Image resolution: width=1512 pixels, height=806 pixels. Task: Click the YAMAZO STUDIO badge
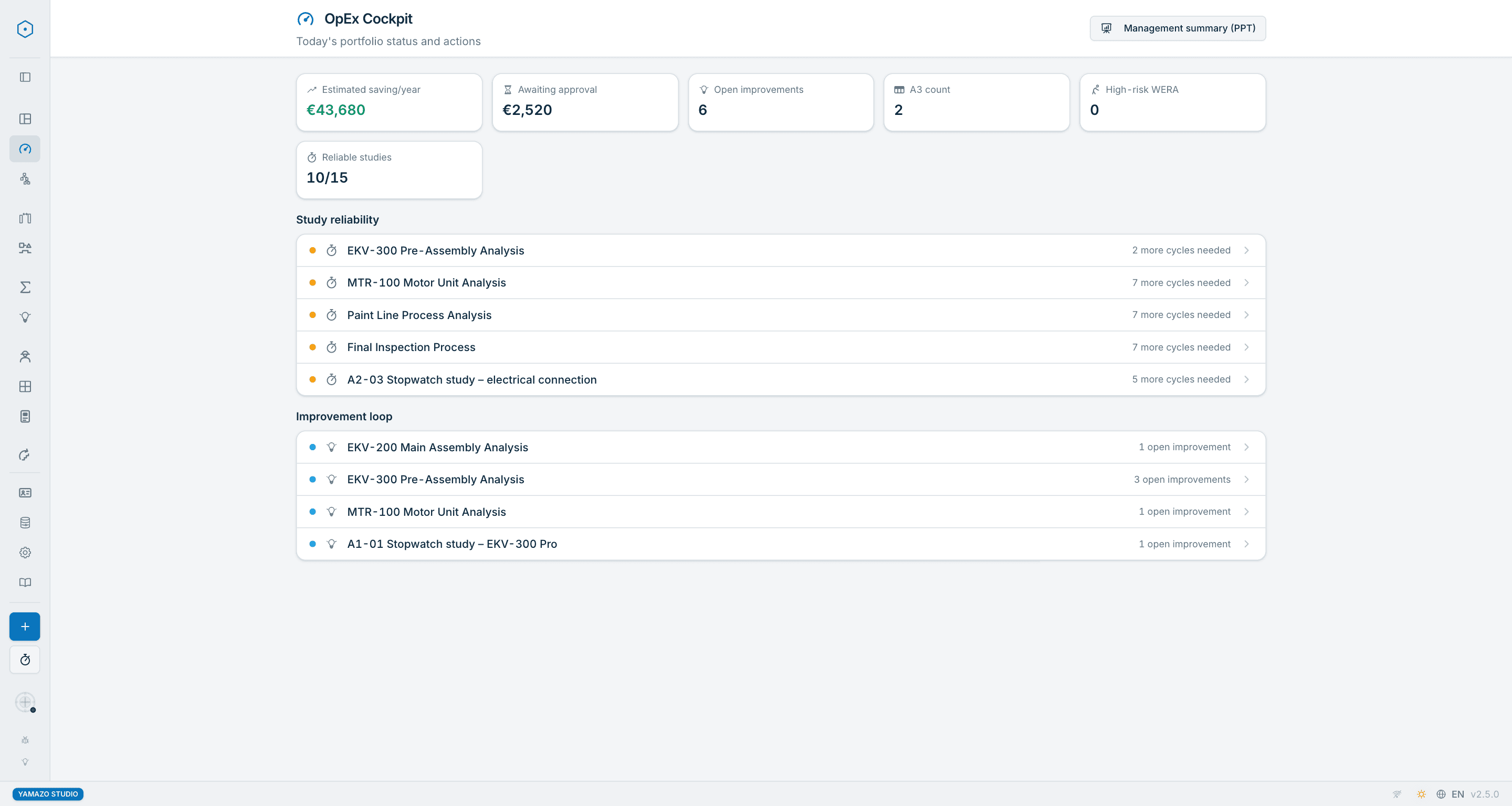(x=48, y=794)
